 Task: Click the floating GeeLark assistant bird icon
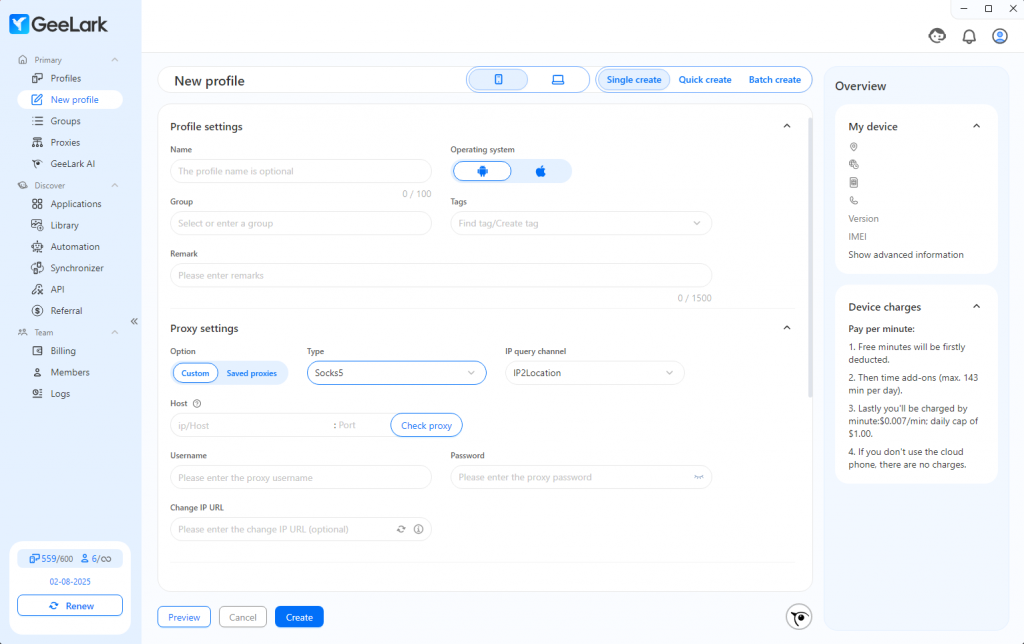pos(799,617)
